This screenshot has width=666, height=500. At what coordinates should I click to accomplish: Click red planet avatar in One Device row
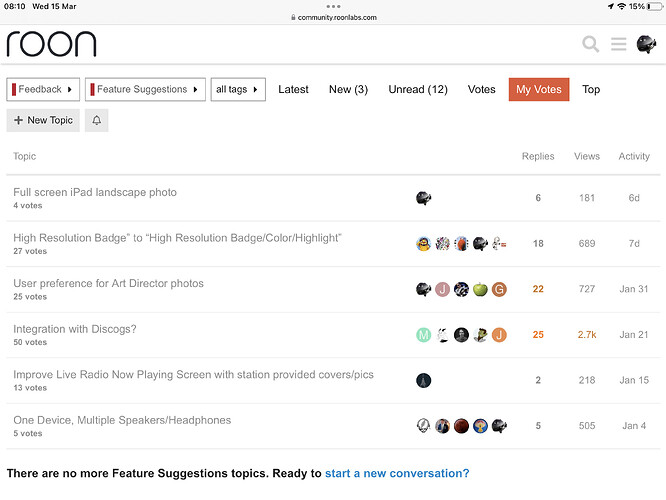pos(461,426)
